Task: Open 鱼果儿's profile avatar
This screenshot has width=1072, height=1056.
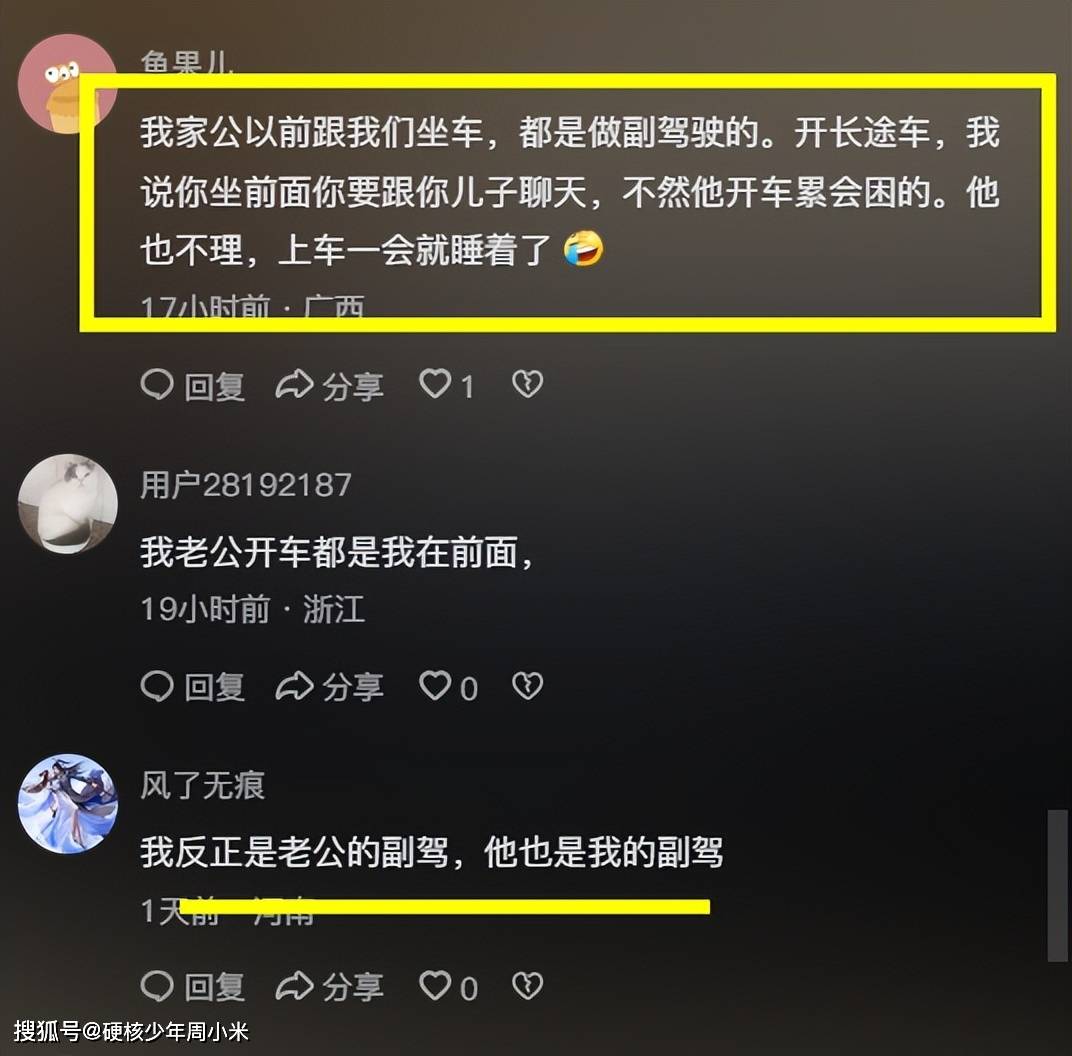Action: pos(68,83)
